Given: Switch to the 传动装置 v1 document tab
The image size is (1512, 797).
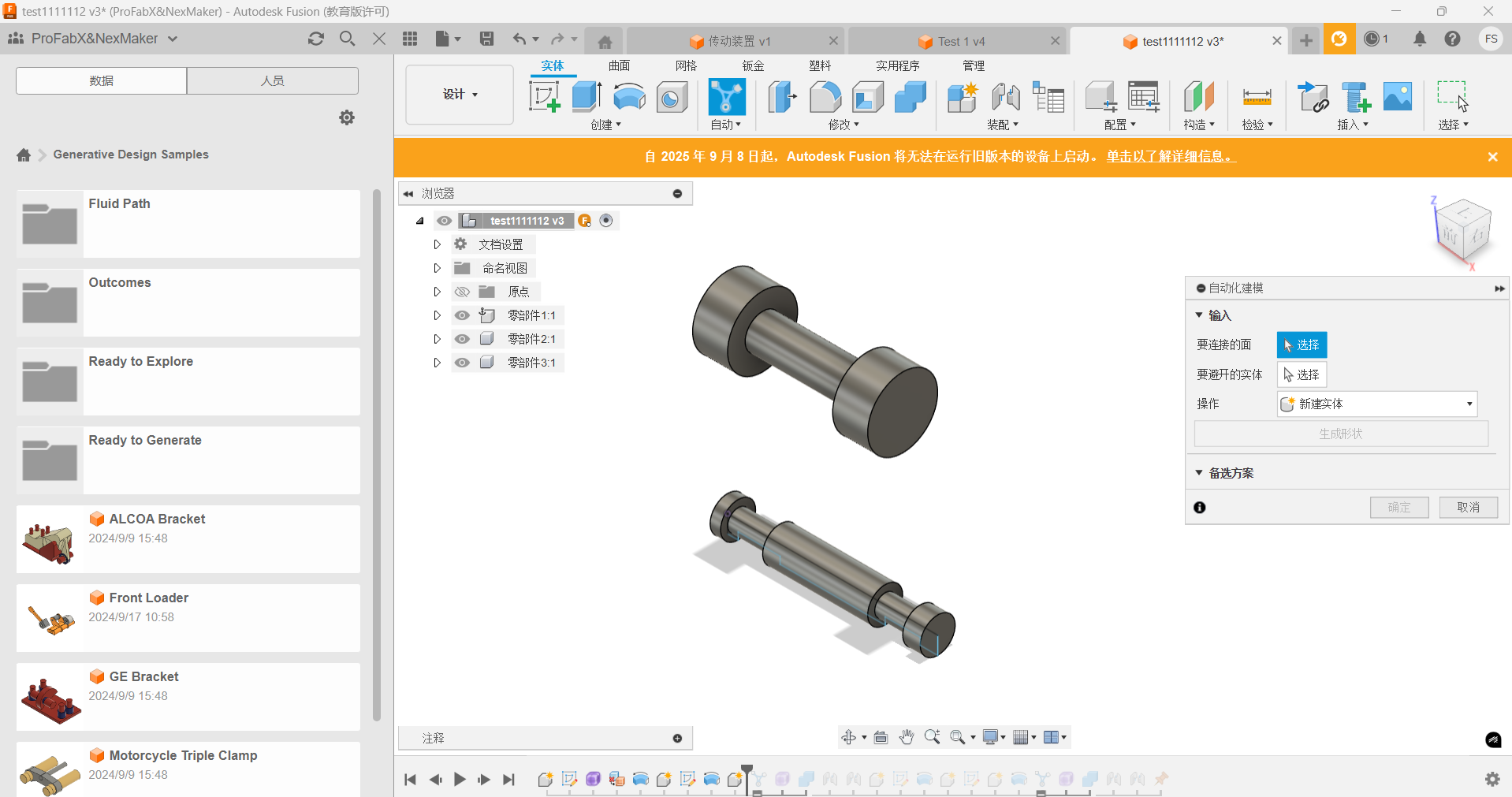Looking at the screenshot, I should click(733, 41).
